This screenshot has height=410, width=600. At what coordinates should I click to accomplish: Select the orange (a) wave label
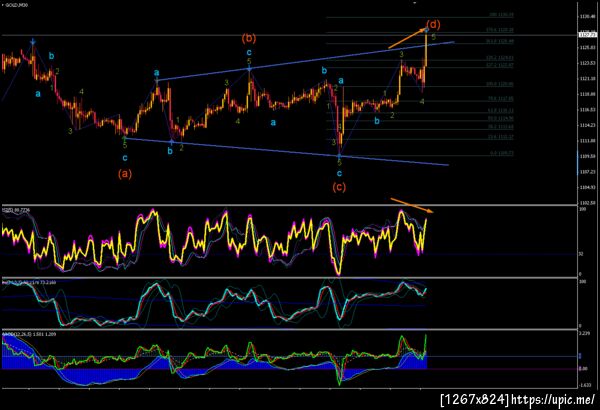125,173
